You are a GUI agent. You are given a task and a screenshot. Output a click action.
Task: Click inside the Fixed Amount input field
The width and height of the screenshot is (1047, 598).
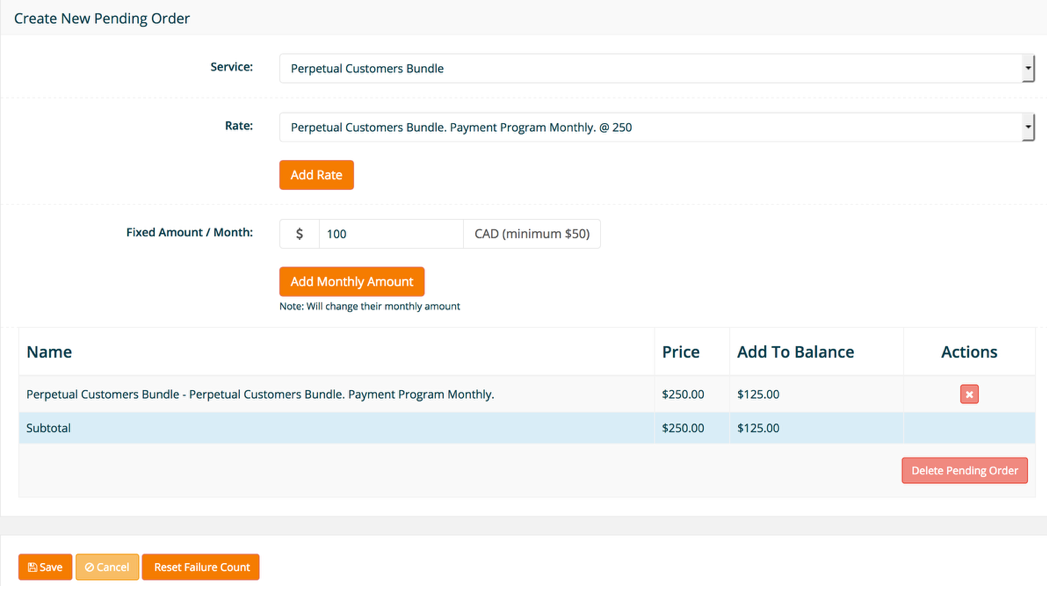[x=391, y=234]
